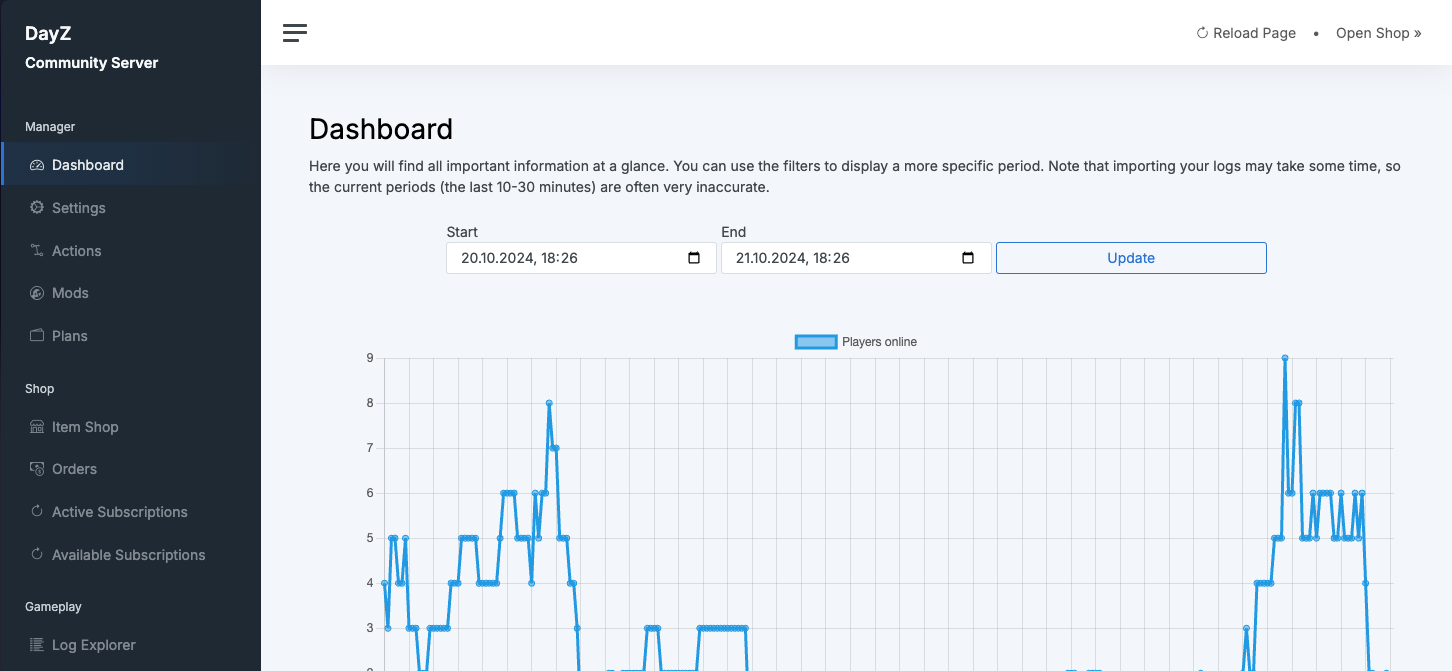
Task: Click the Dashboard speedometer icon
Action: coord(37,165)
